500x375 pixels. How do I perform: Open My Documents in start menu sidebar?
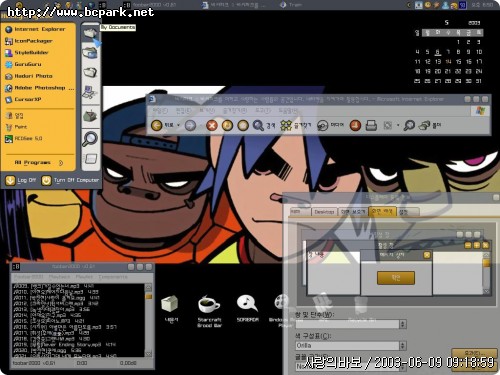point(90,33)
